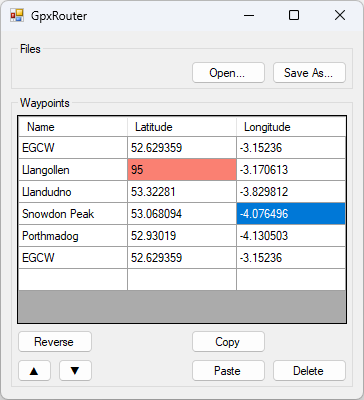Minimize the GpxRouter window

pyautogui.click(x=249, y=15)
